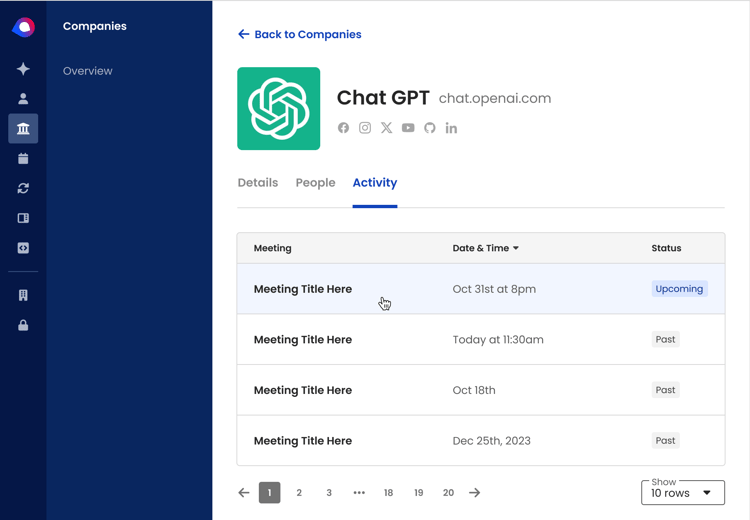
Task: Go to page 20
Action: point(448,493)
